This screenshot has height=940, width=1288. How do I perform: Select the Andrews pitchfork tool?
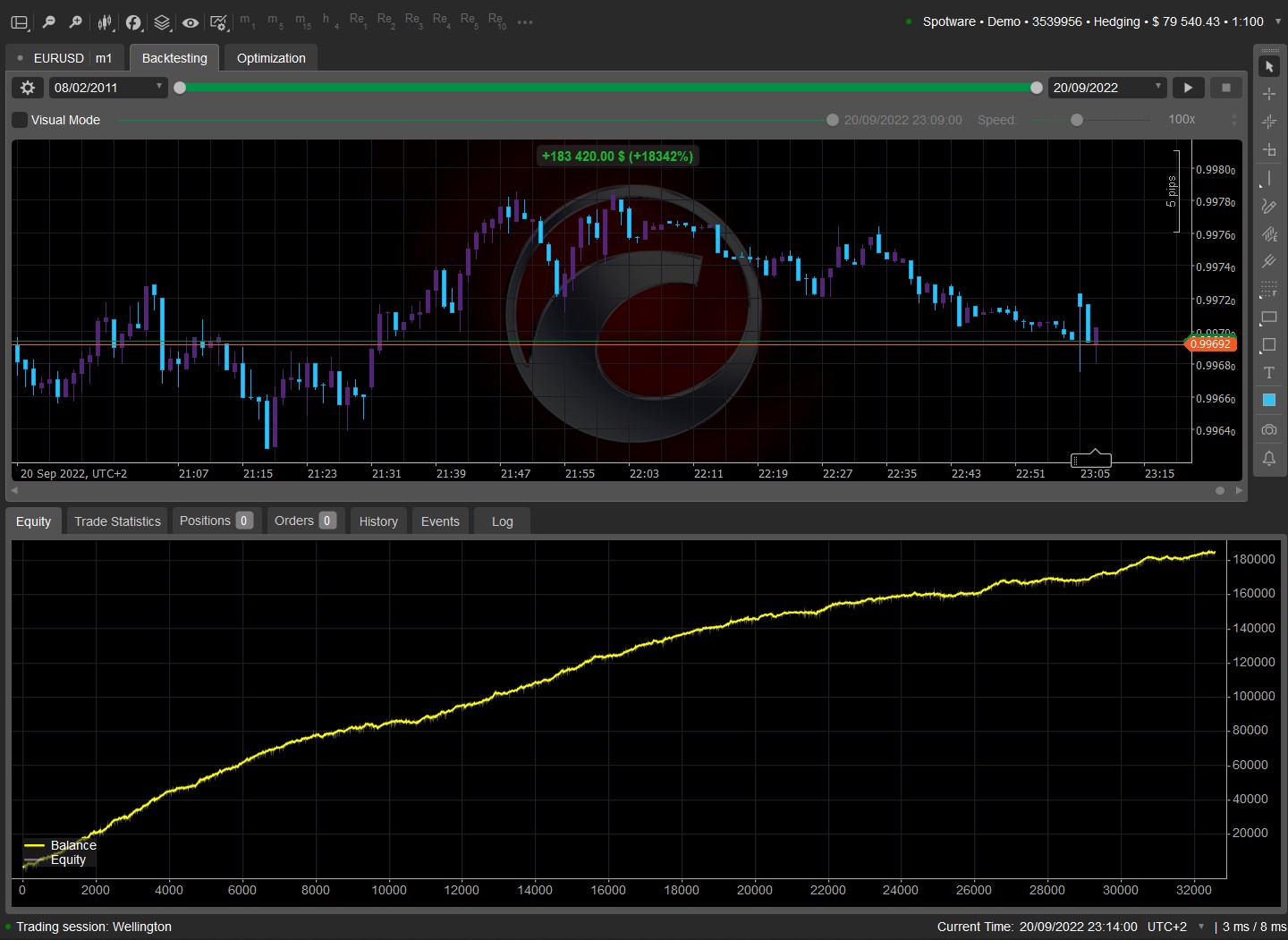point(1269,262)
